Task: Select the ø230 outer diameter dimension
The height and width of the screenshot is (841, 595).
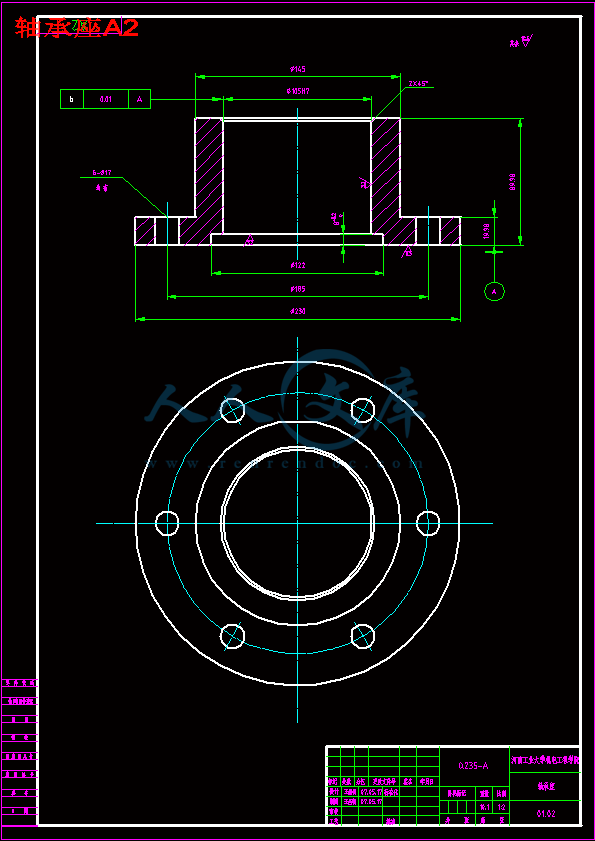Action: [298, 312]
